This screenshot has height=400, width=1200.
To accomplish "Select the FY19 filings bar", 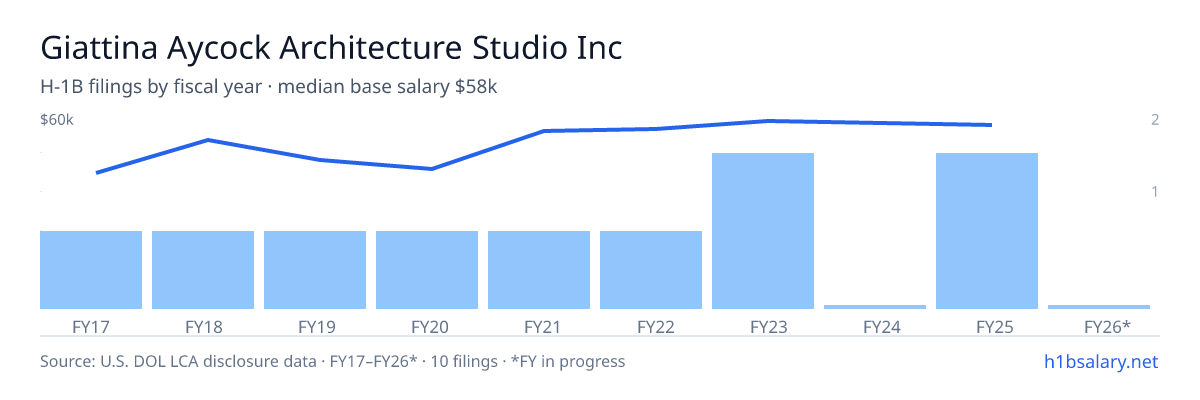I will tap(315, 270).
